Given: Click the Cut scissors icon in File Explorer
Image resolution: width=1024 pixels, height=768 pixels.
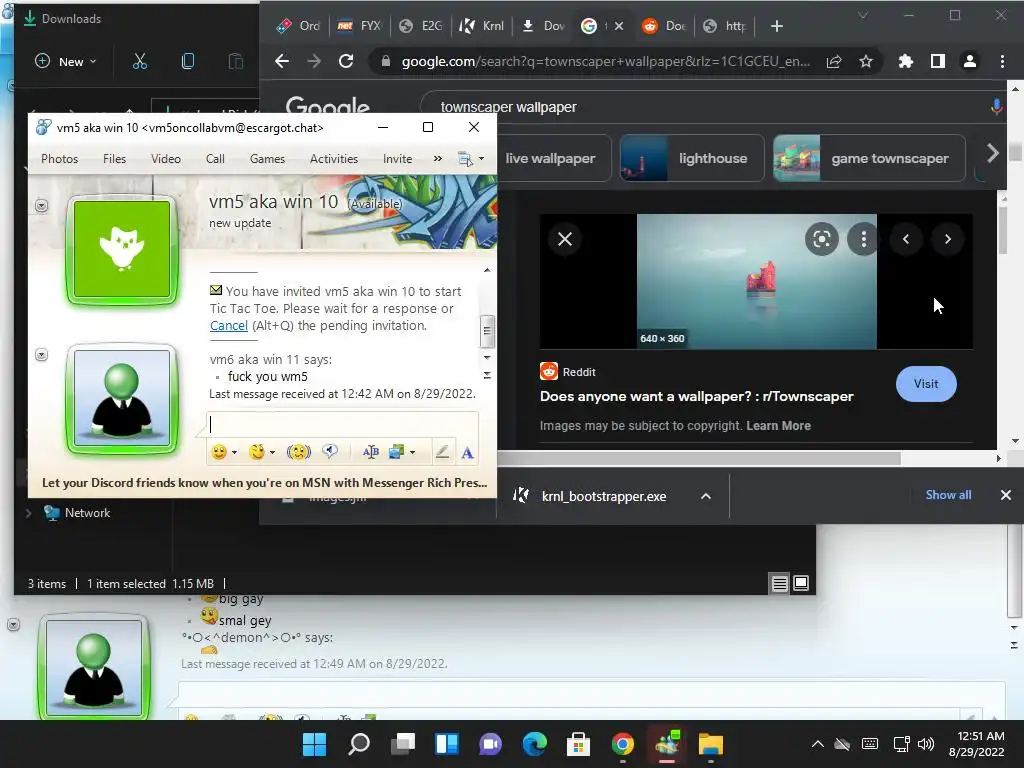Looking at the screenshot, I should tap(140, 61).
